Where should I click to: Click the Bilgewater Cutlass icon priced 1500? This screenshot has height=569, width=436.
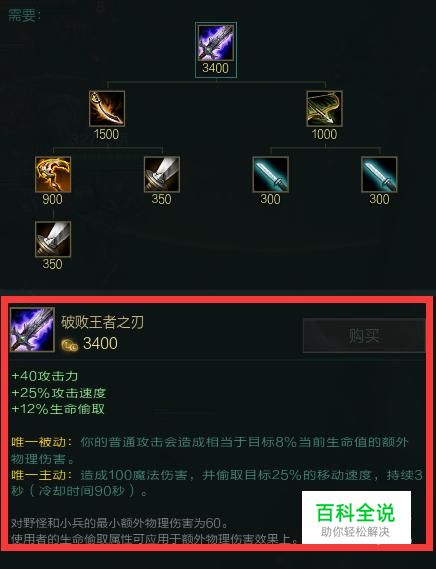[107, 109]
